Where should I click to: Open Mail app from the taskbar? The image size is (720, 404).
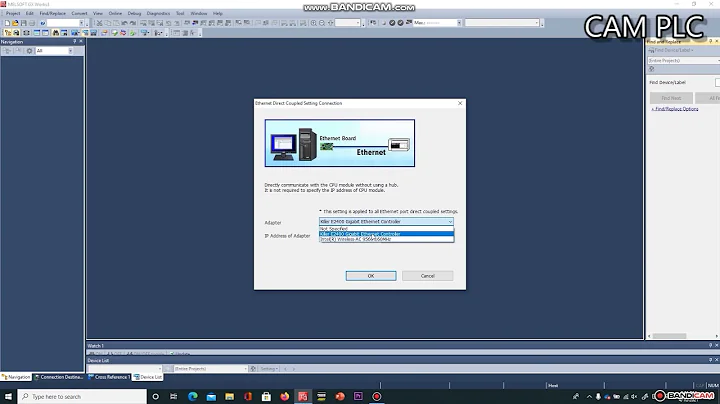coord(211,396)
